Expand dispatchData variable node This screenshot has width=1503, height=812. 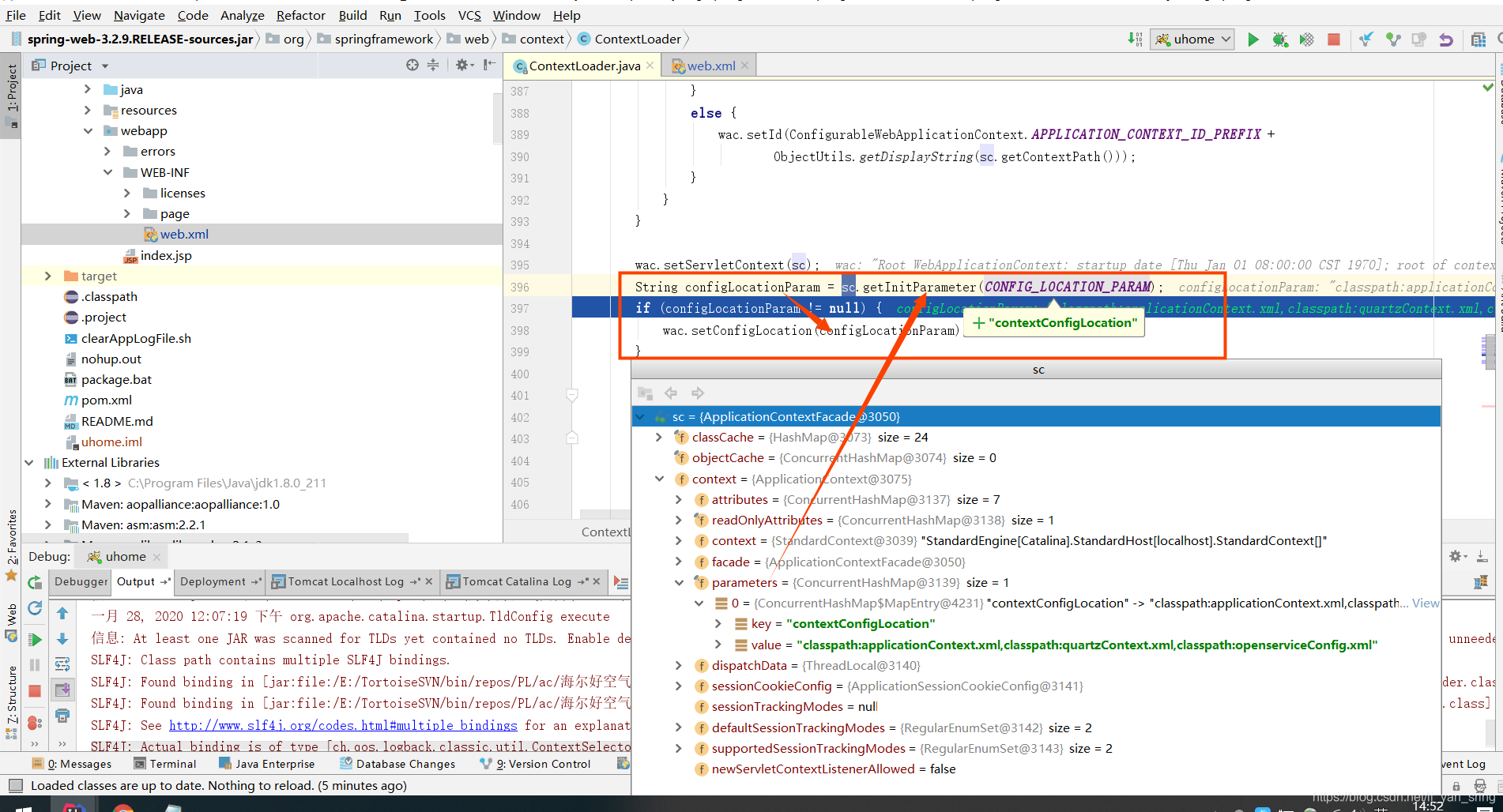coord(679,665)
